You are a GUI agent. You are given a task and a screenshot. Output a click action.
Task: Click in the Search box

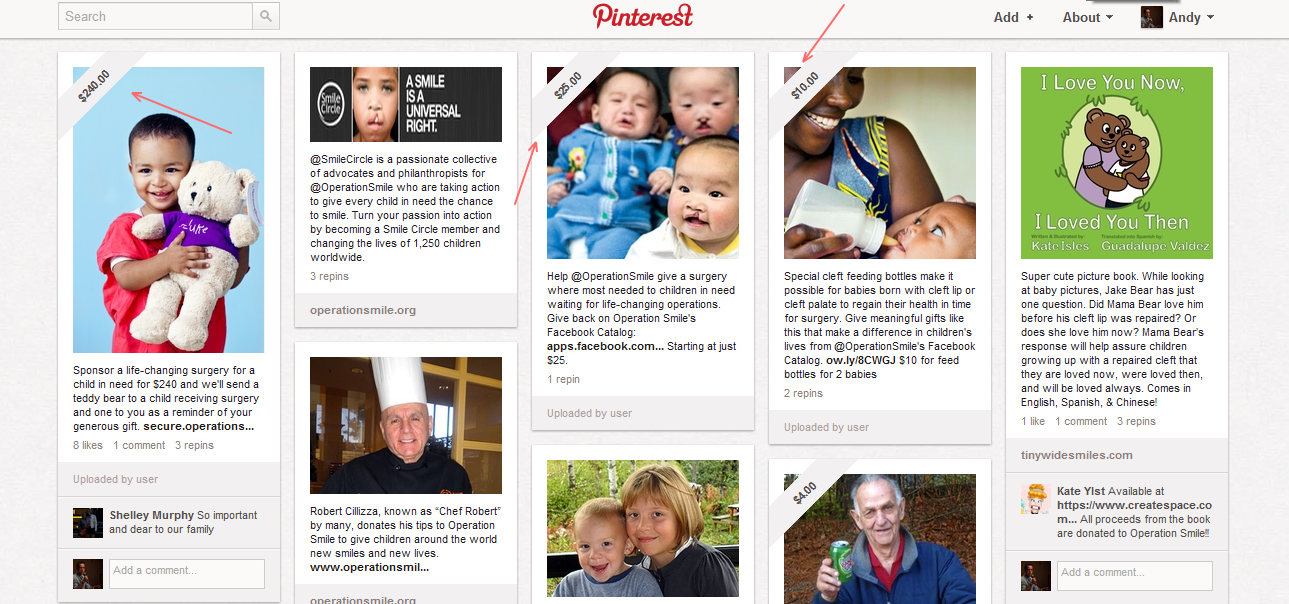[x=156, y=16]
